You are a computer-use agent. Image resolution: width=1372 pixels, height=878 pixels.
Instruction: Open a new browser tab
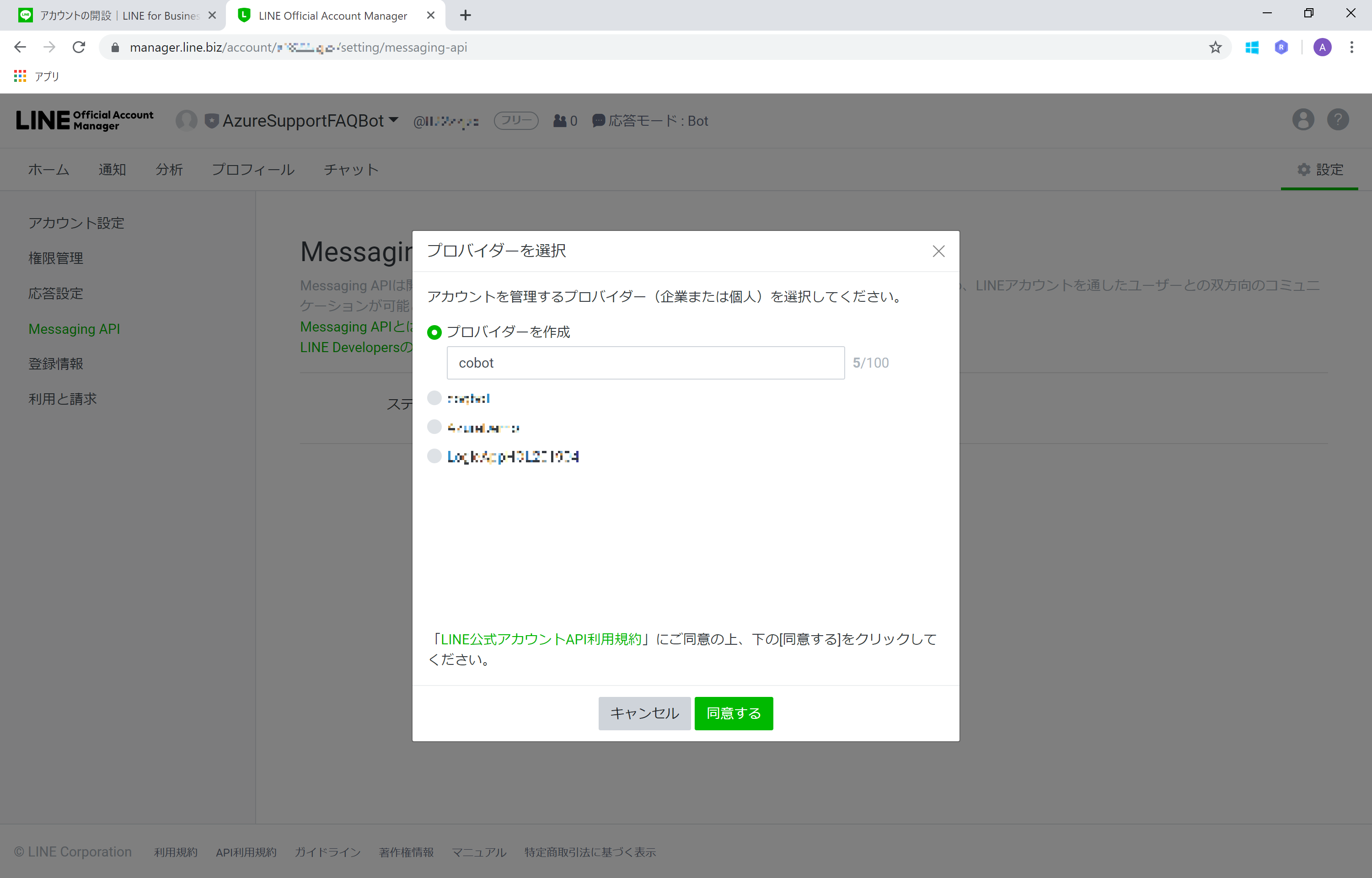pyautogui.click(x=466, y=16)
